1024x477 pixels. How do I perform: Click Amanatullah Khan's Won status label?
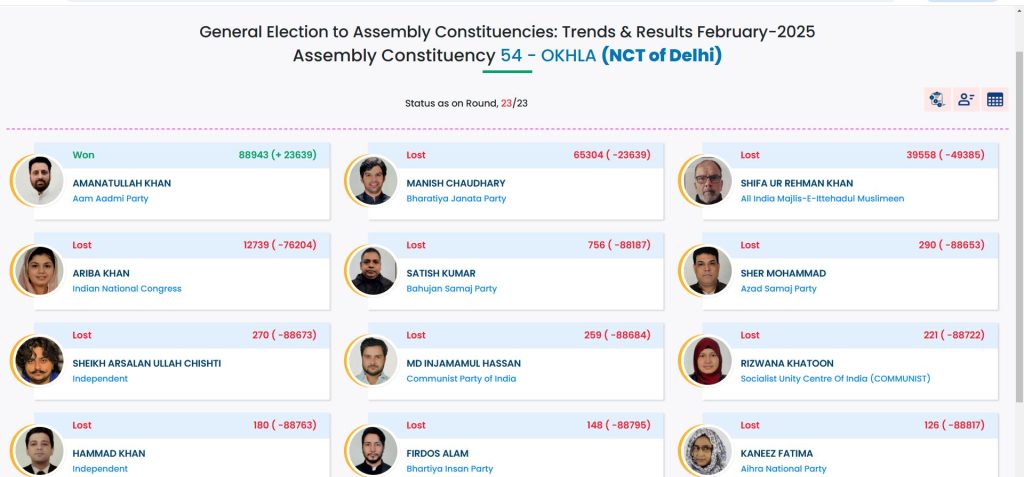(x=83, y=155)
